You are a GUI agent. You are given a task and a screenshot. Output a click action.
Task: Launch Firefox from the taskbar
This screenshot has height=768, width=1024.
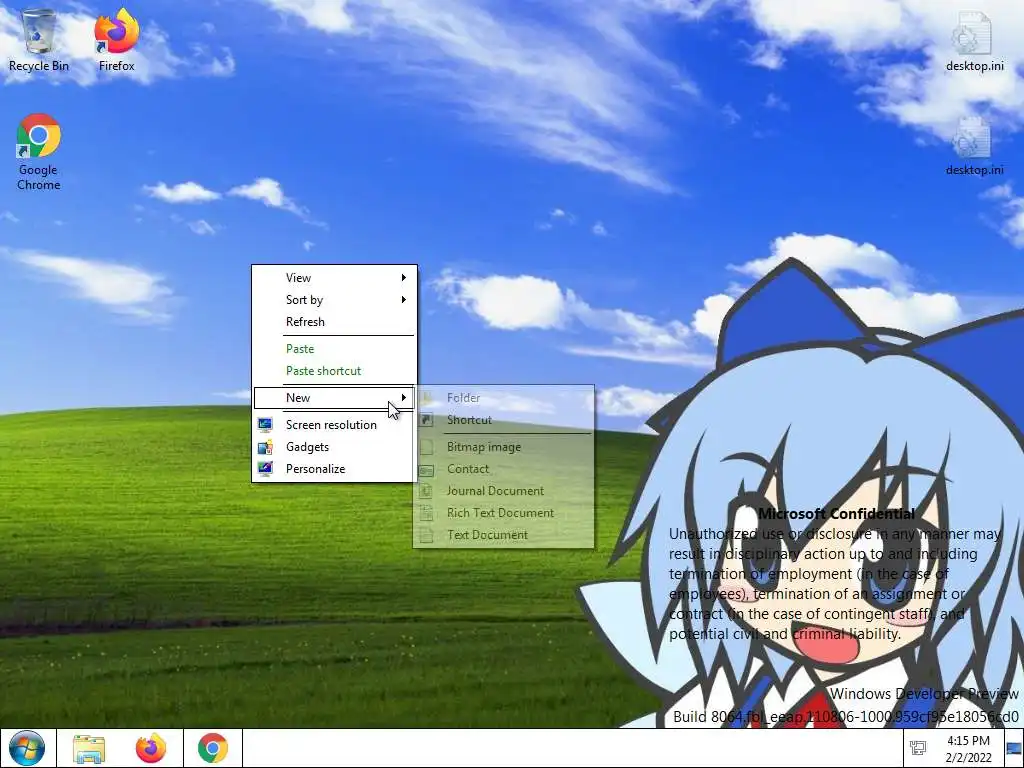click(x=151, y=748)
